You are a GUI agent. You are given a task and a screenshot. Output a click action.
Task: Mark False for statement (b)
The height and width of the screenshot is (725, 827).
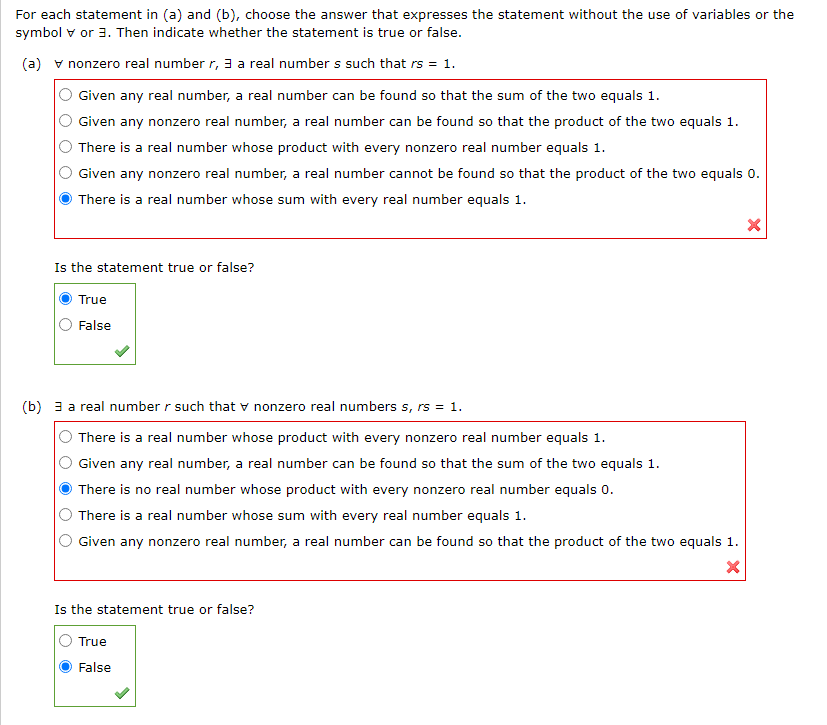tap(64, 666)
